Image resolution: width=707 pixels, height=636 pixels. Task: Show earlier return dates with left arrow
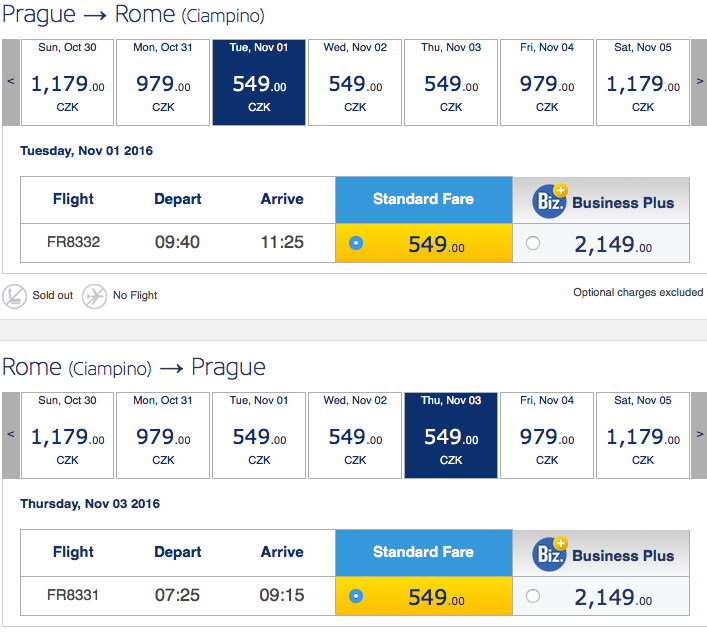click(x=11, y=435)
